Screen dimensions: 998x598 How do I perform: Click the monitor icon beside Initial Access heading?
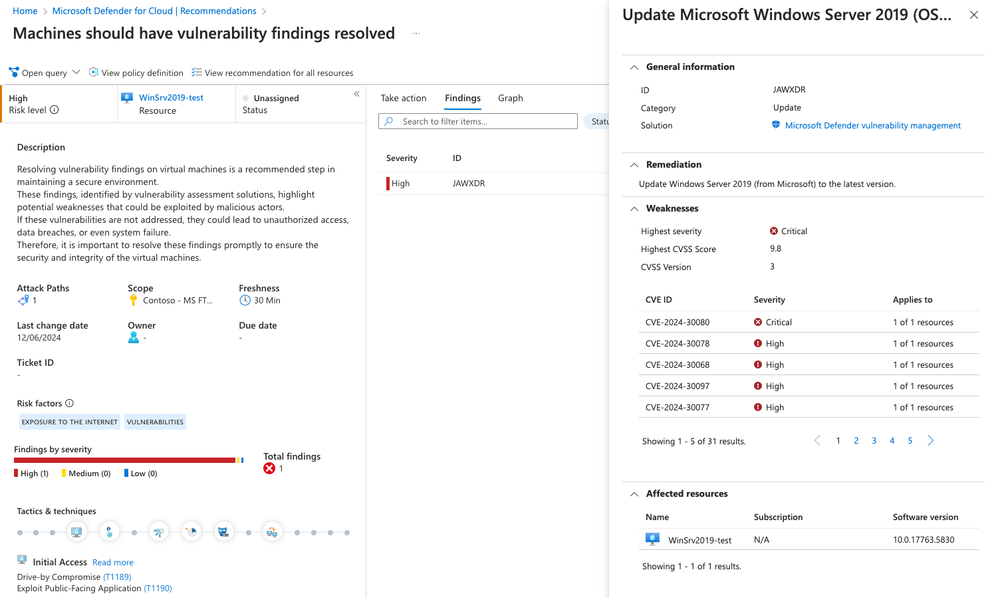pyautogui.click(x=22, y=560)
